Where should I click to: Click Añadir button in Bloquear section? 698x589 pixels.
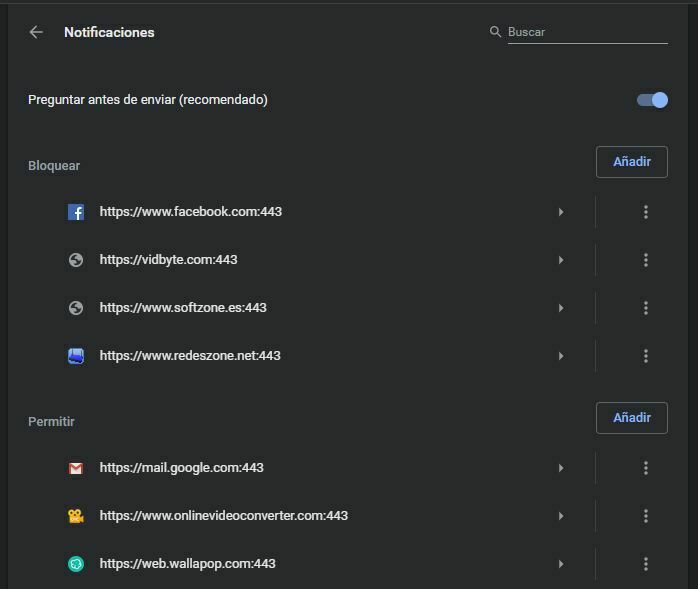[x=631, y=162]
